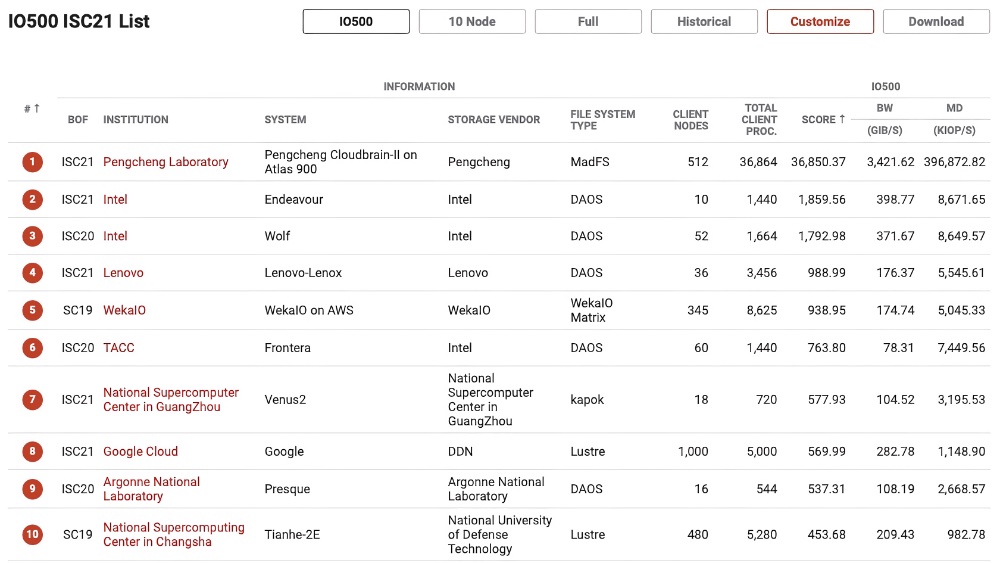Click the rank 1 badge icon
The image size is (1000, 563).
(33, 162)
